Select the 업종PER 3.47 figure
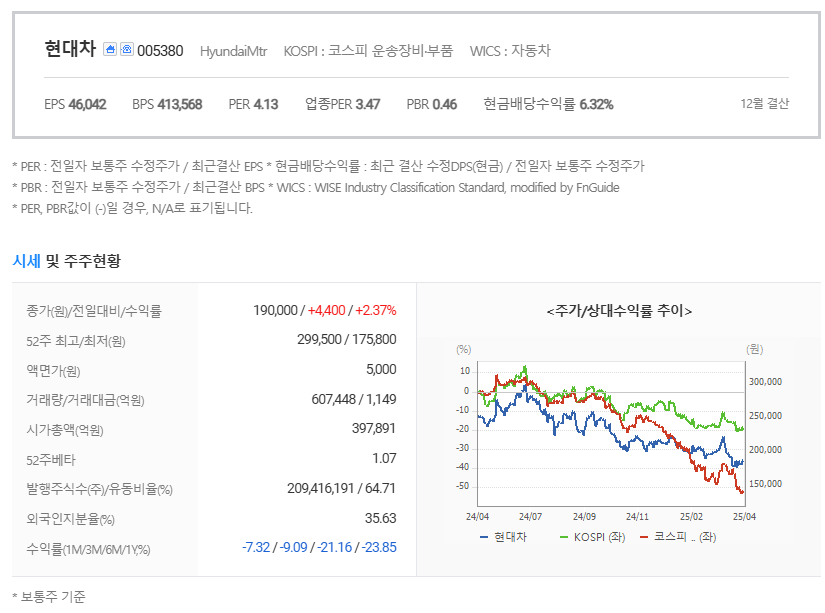 343,104
